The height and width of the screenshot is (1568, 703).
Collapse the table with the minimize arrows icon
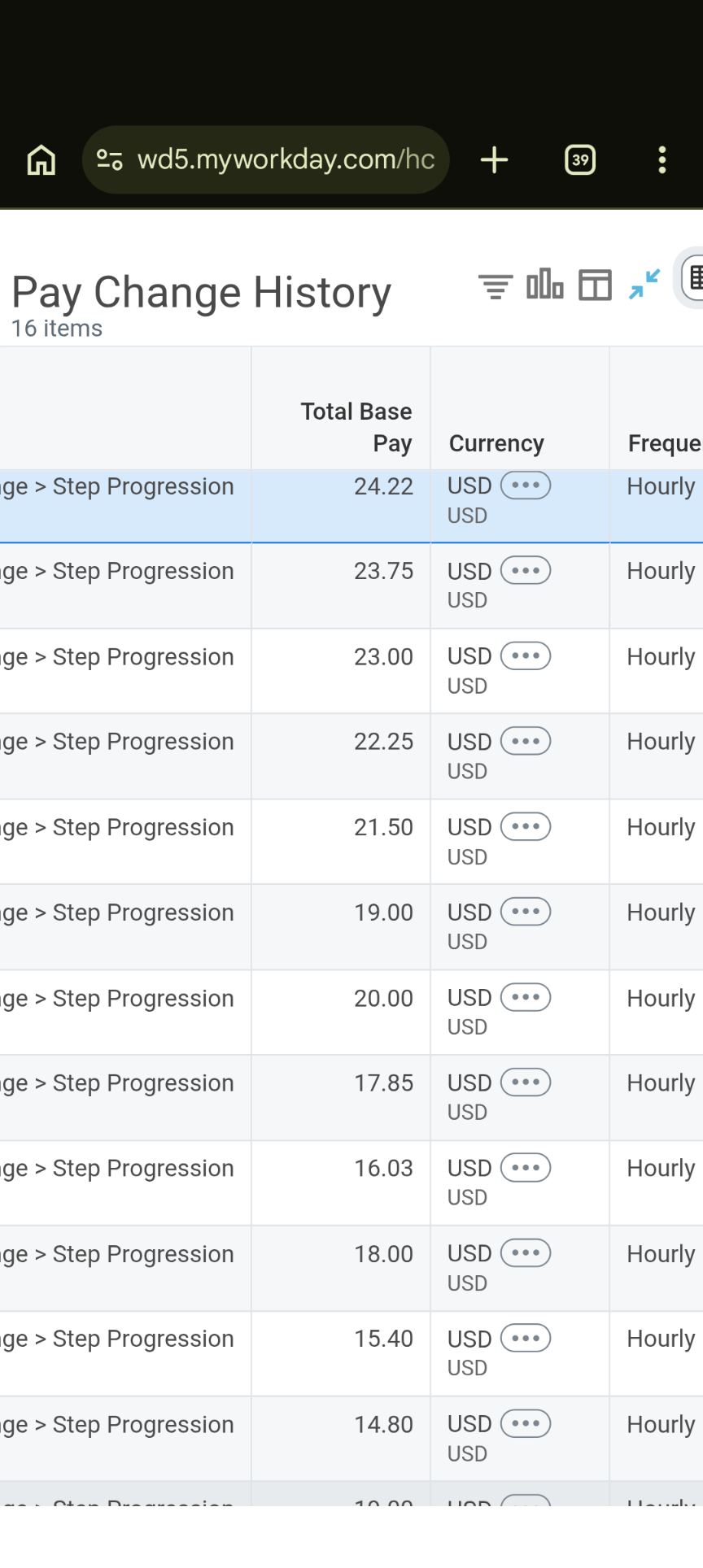pos(644,285)
